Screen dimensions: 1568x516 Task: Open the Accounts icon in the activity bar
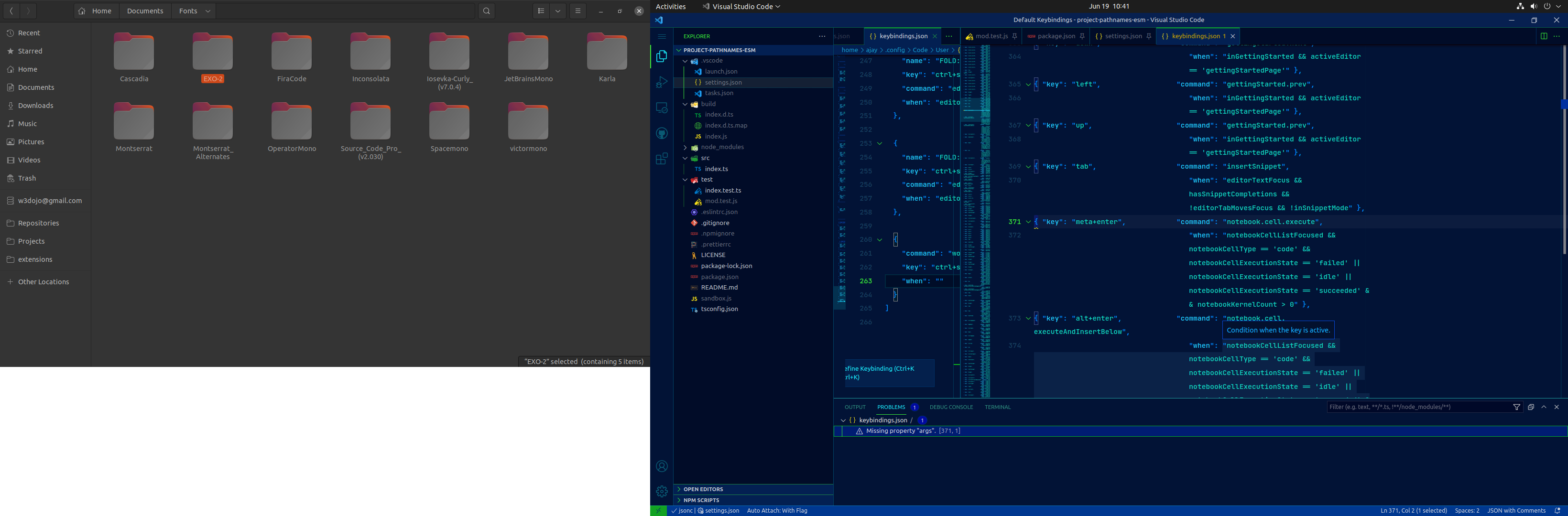click(x=662, y=466)
